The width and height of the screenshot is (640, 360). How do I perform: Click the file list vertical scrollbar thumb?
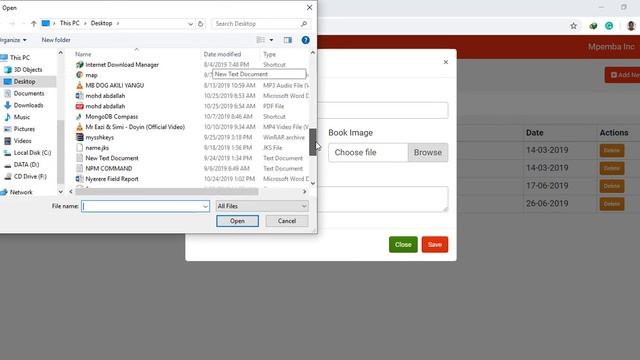[312, 142]
